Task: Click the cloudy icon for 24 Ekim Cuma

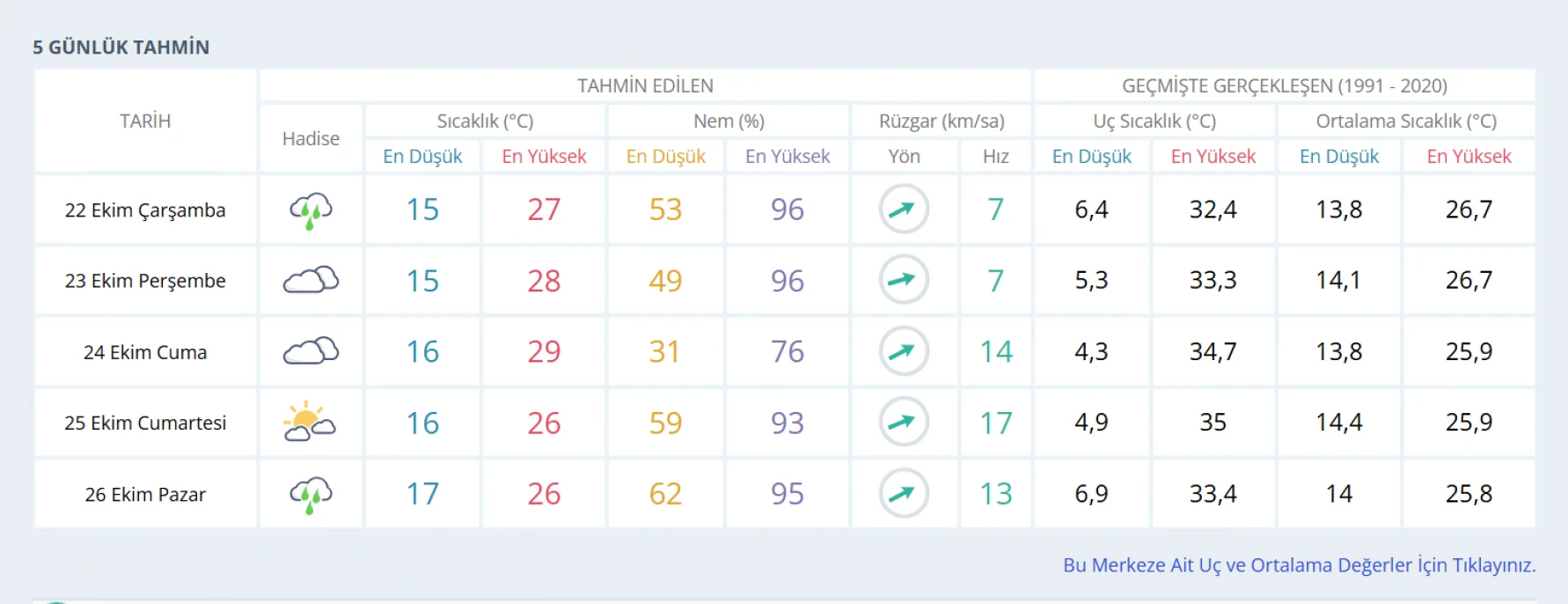Action: [x=311, y=351]
